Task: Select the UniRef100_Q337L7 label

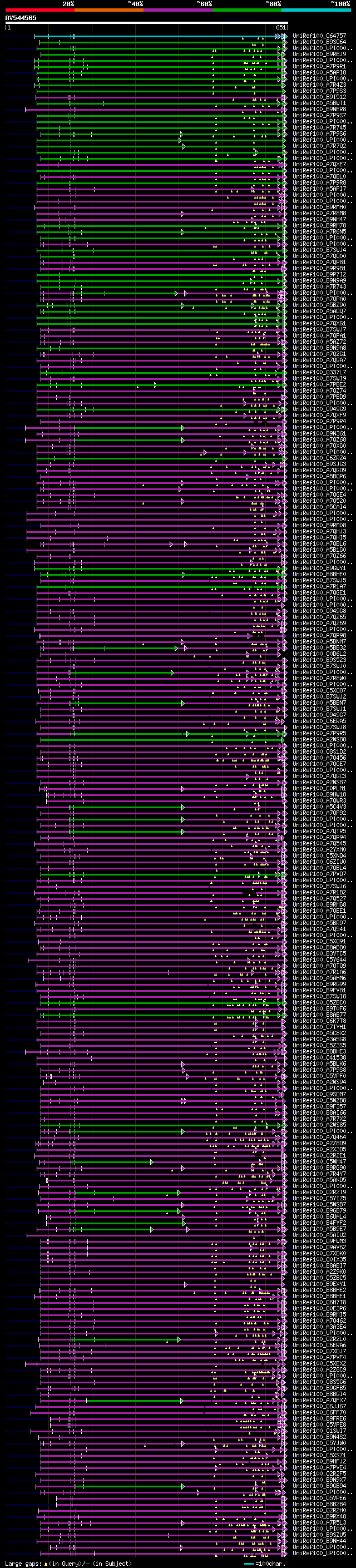Action: (x=319, y=372)
